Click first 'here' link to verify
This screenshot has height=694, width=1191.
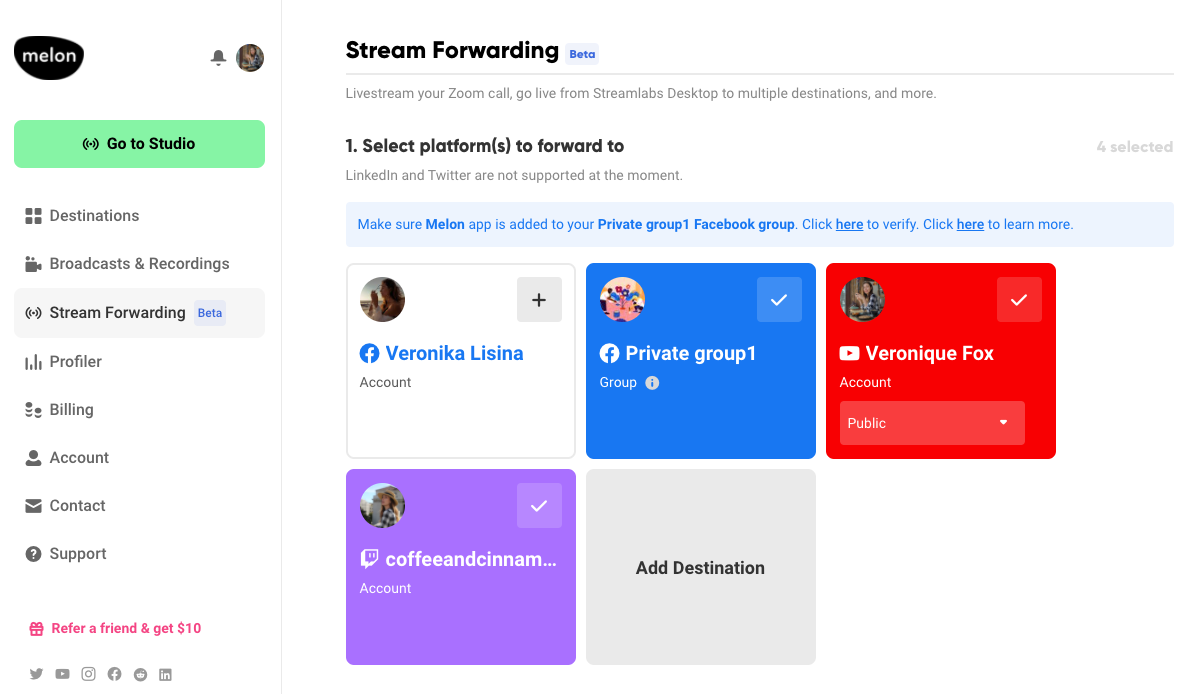coord(849,225)
